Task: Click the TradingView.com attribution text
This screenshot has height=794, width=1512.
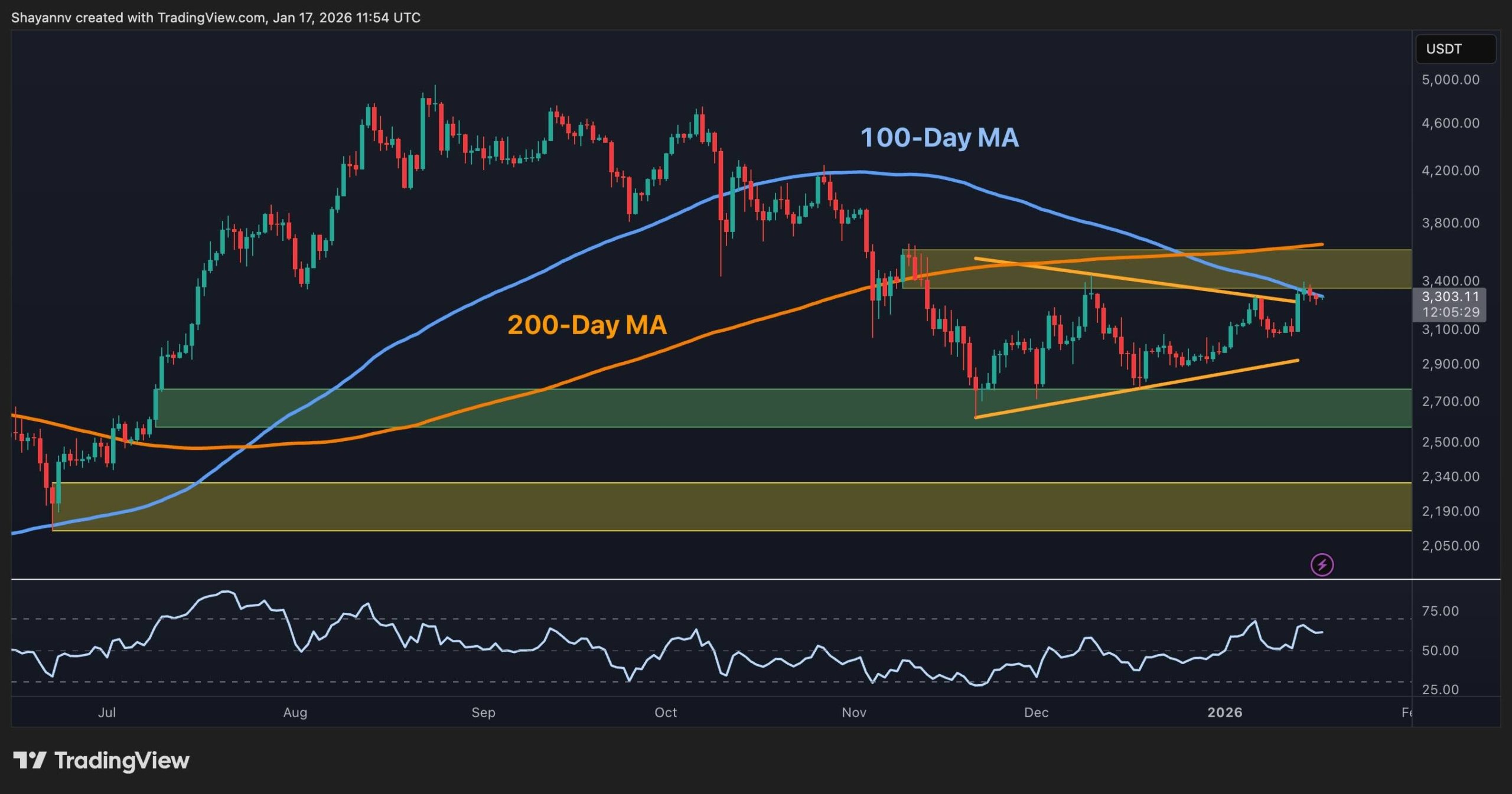Action: [208, 17]
